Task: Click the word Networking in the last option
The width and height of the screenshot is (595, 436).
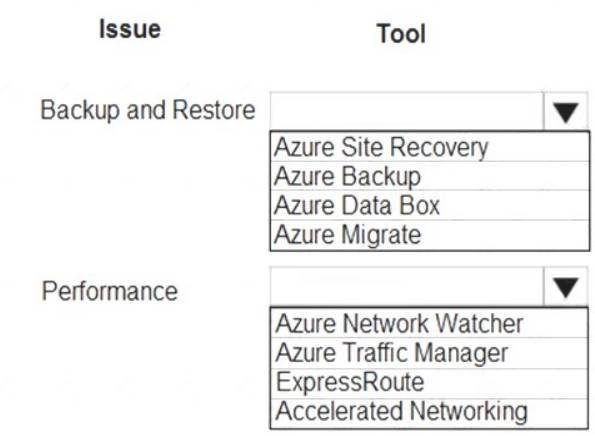Action: tap(469, 411)
